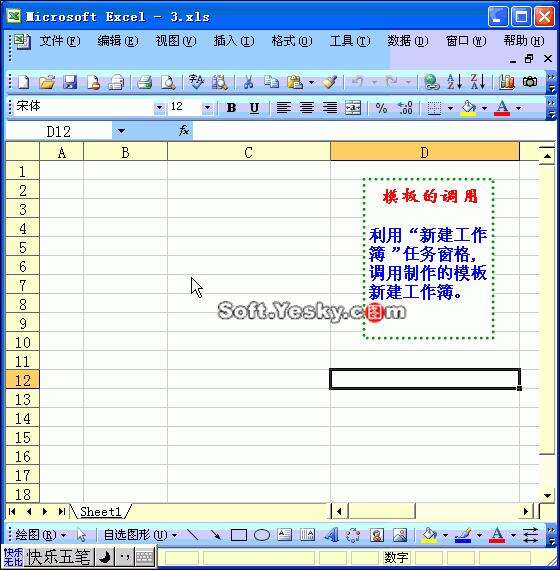Screen dimensions: 560x570
Task: Toggle Underline formatting
Action: 255,108
